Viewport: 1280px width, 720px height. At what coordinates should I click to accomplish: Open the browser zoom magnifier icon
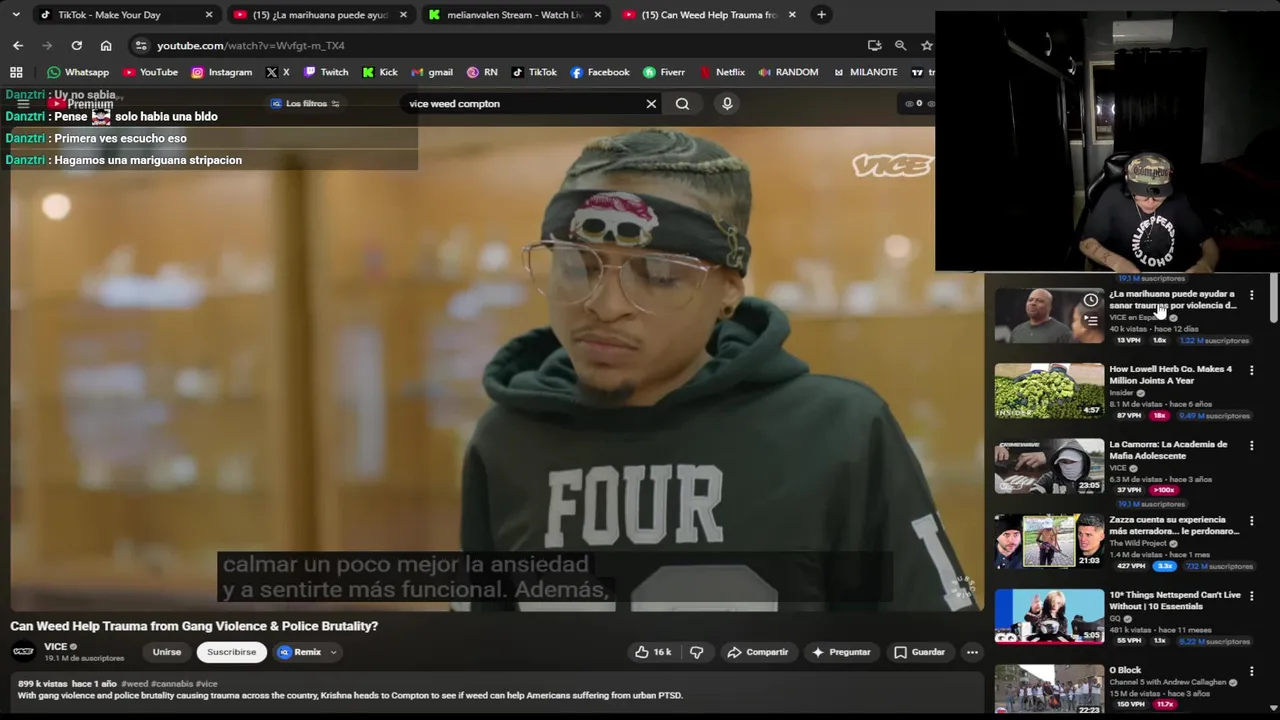pyautogui.click(x=900, y=45)
